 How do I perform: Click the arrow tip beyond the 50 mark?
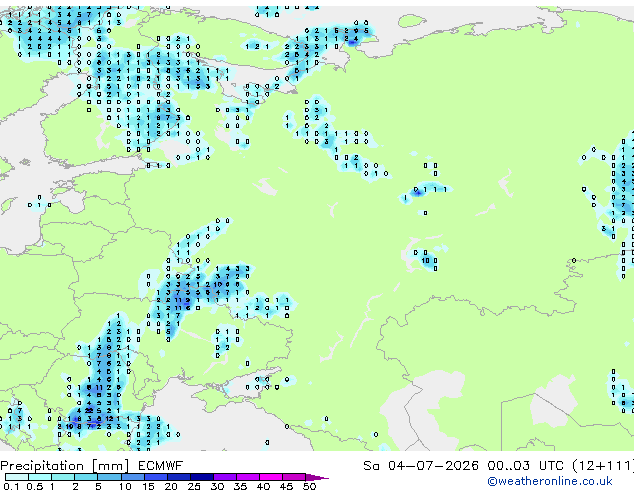coord(319,477)
